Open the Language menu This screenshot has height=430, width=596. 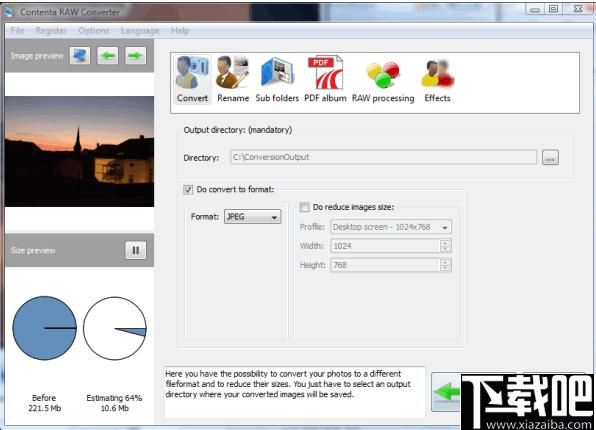(140, 30)
